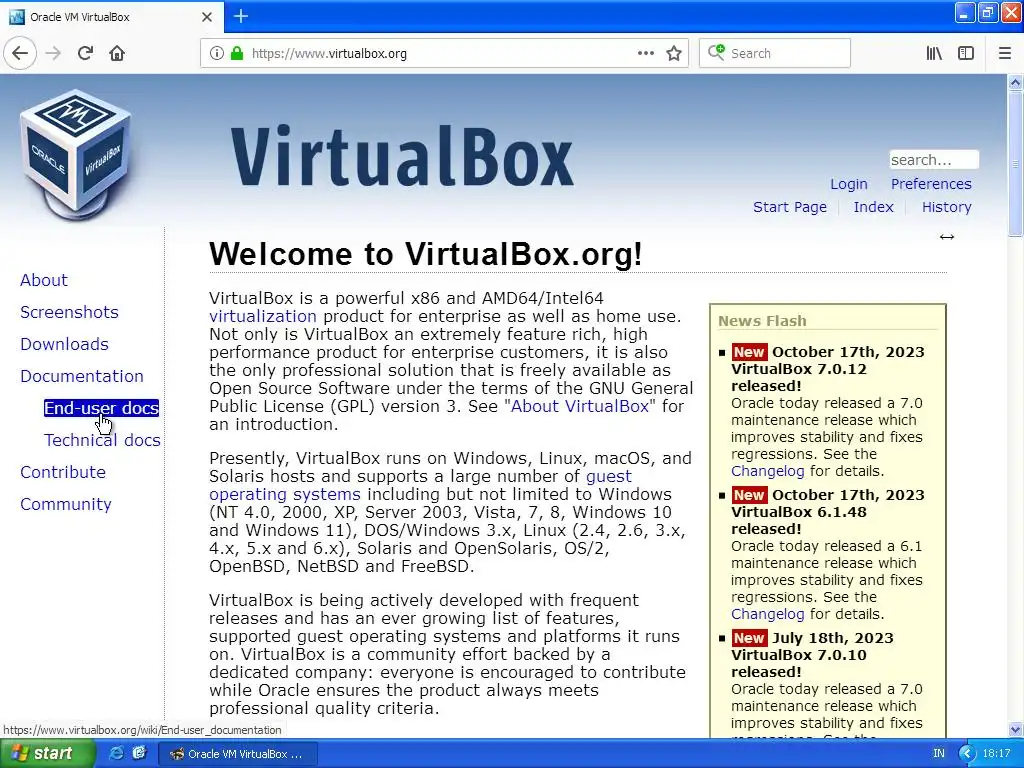Toggle the sidebar view icon
Viewport: 1024px width, 768px height.
pyautogui.click(x=966, y=53)
